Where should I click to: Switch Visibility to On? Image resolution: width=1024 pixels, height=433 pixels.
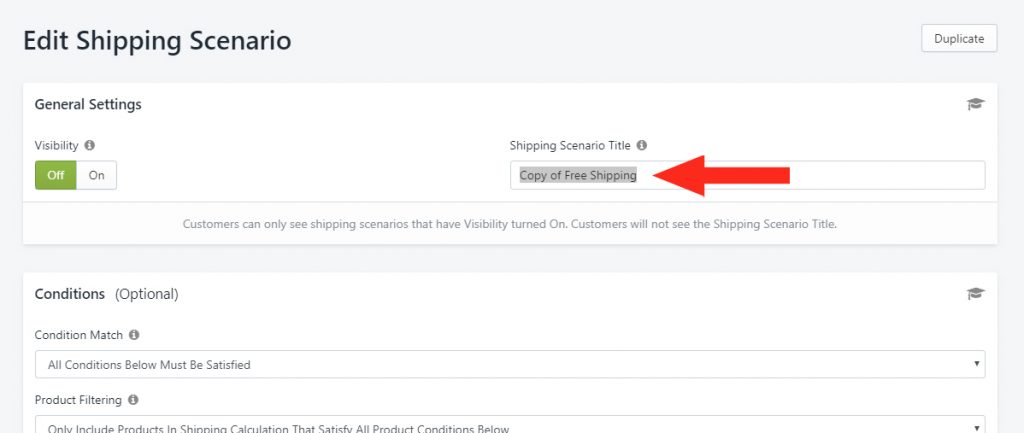click(x=97, y=175)
